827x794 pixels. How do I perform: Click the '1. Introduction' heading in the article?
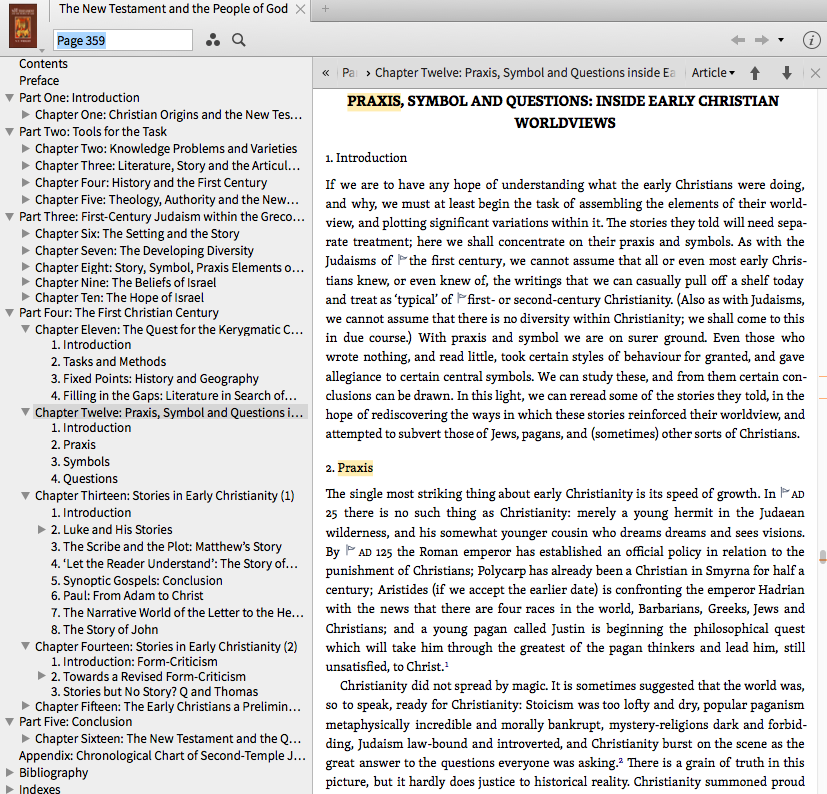tap(366, 158)
